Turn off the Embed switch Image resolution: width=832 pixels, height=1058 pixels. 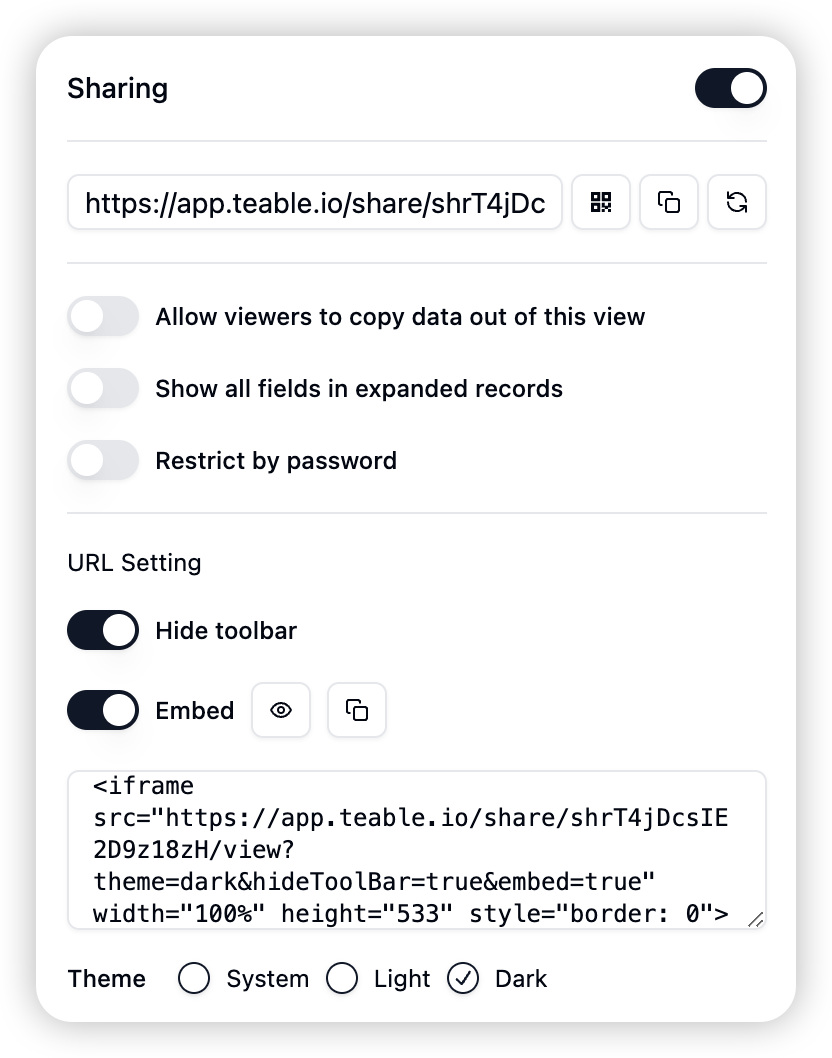coord(103,710)
